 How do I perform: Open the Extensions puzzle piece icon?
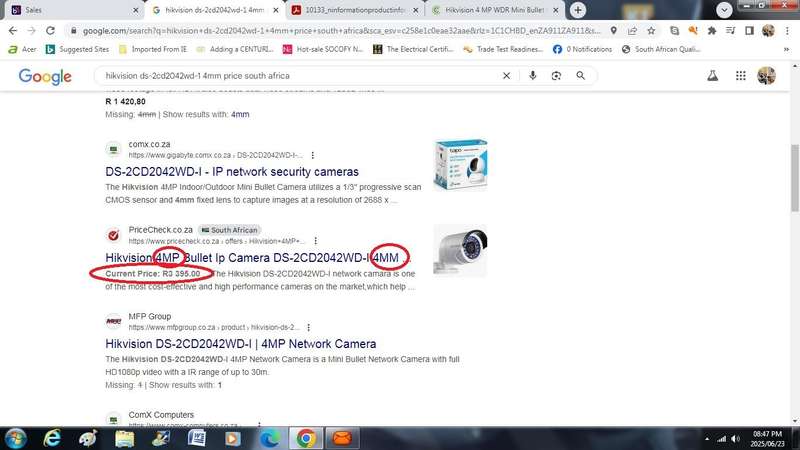coord(712,31)
